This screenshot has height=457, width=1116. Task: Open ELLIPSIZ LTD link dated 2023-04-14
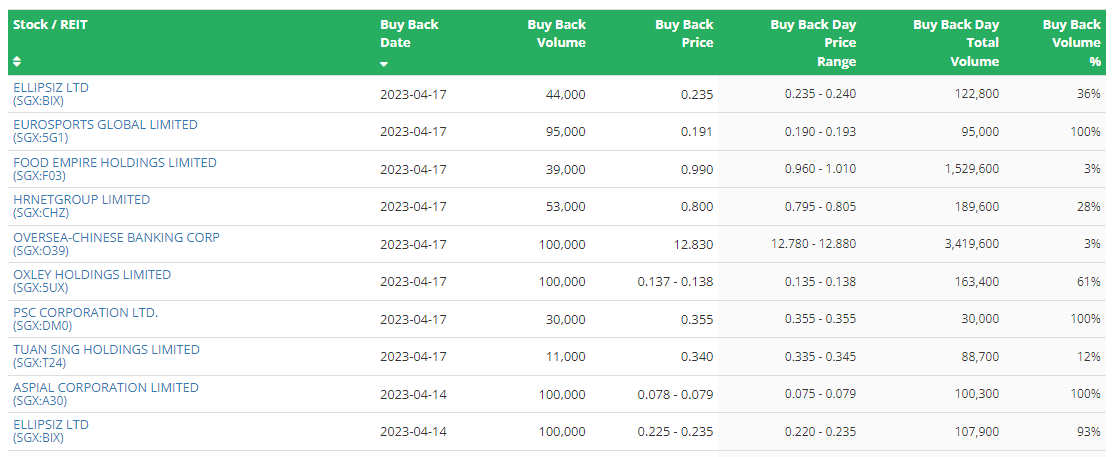click(51, 425)
